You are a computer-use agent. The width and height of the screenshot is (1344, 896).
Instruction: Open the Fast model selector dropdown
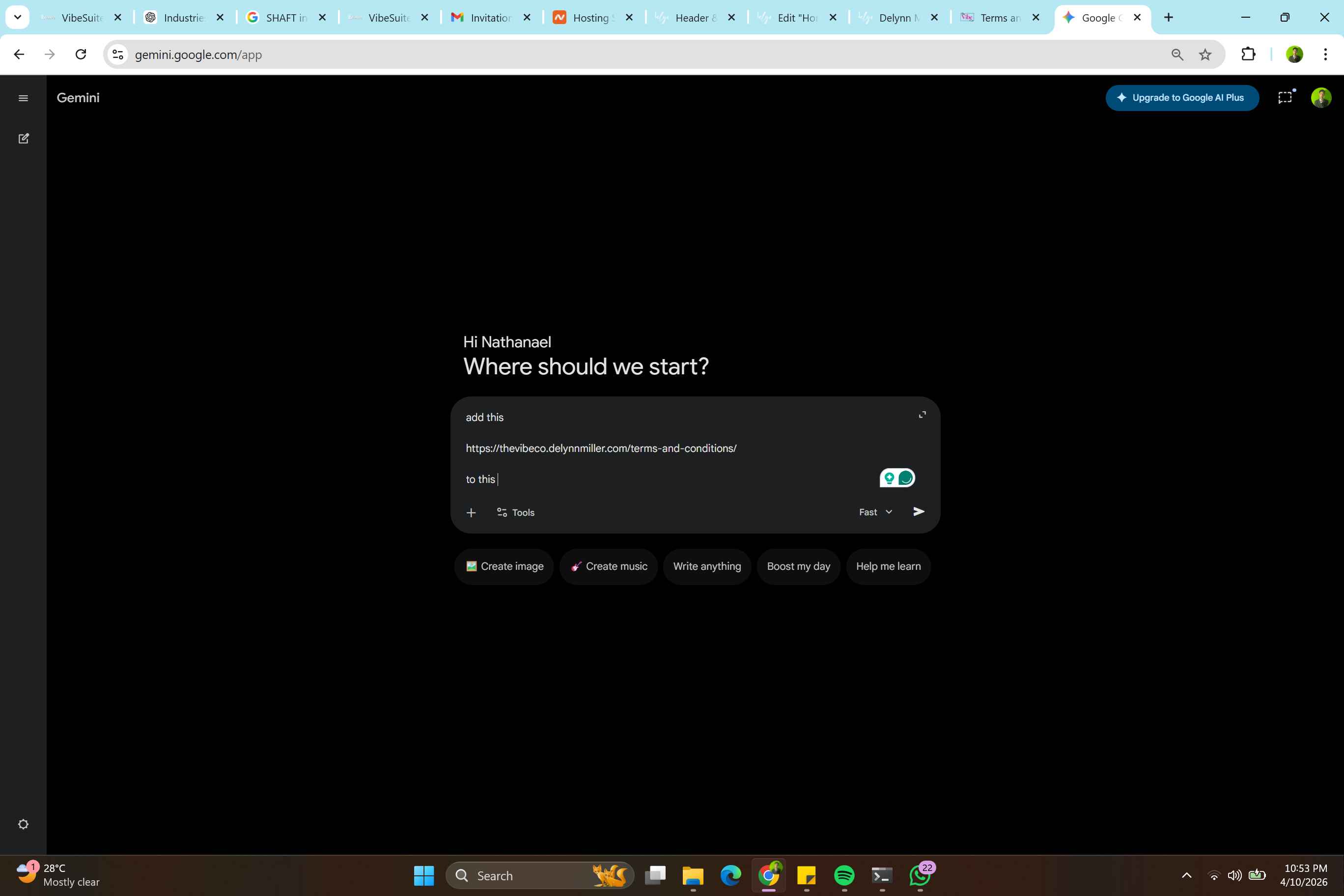(875, 512)
